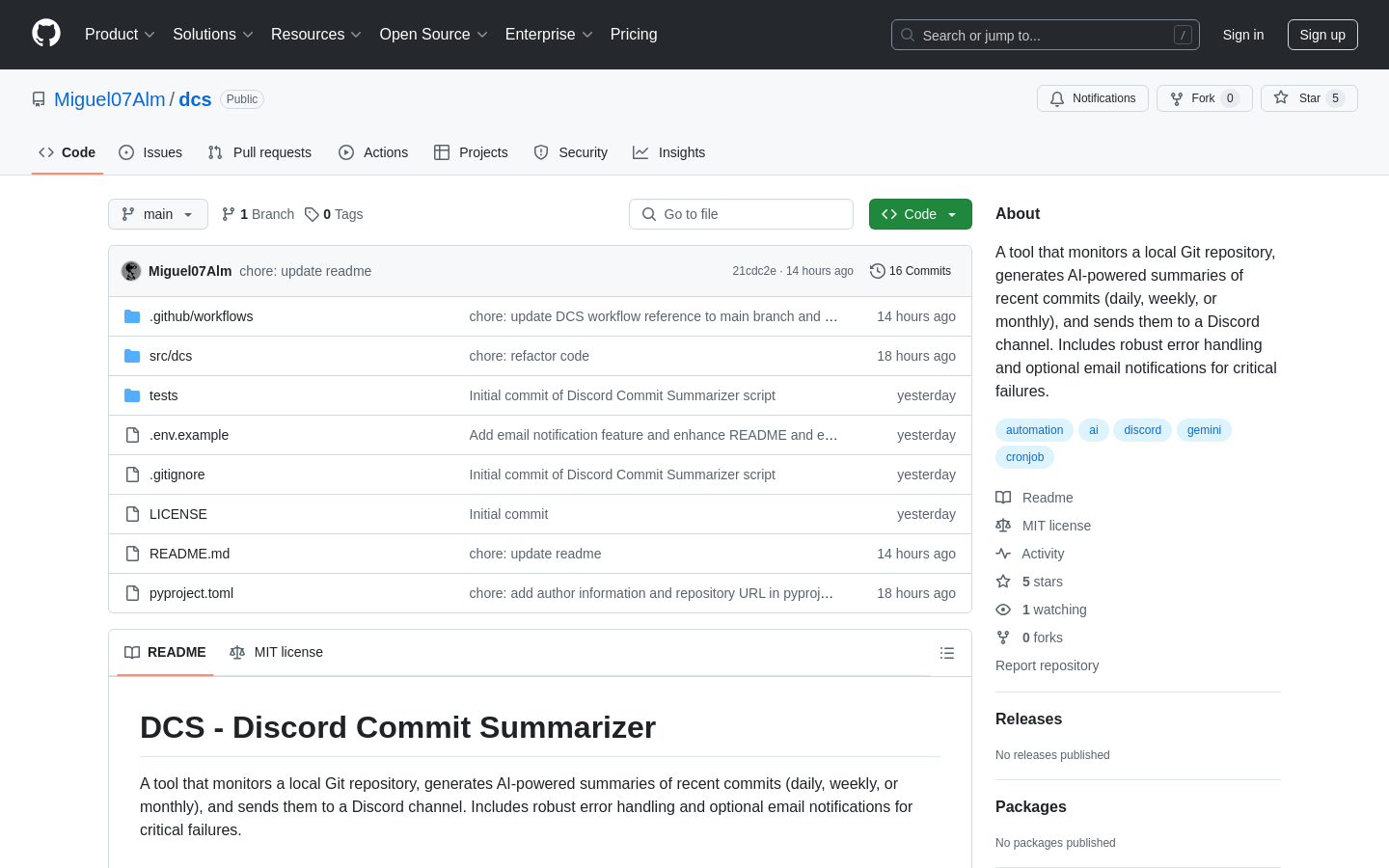
Task: Click the Notifications bell icon
Action: [1057, 98]
